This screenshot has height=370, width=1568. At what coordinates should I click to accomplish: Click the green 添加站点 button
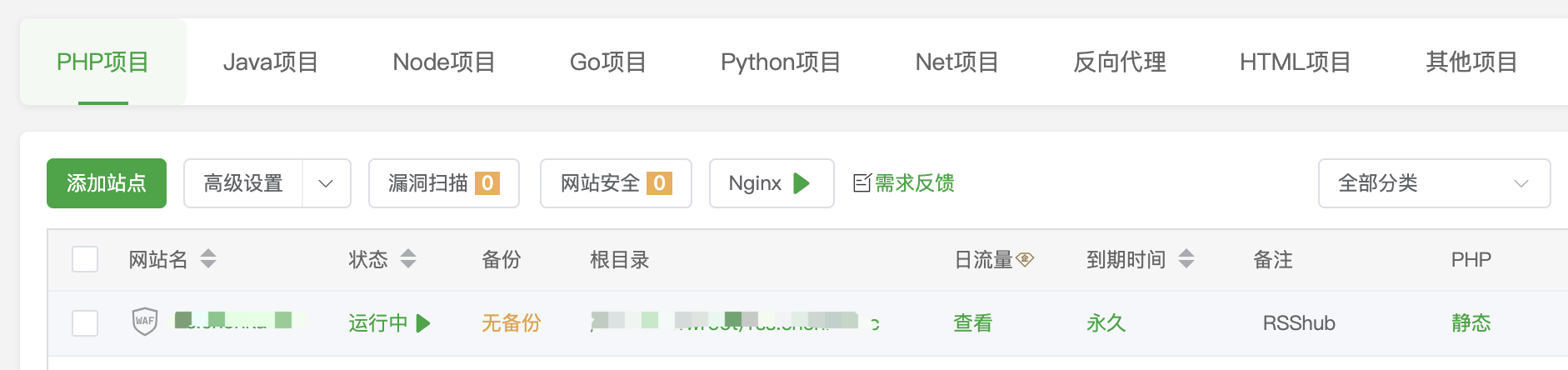(x=107, y=183)
